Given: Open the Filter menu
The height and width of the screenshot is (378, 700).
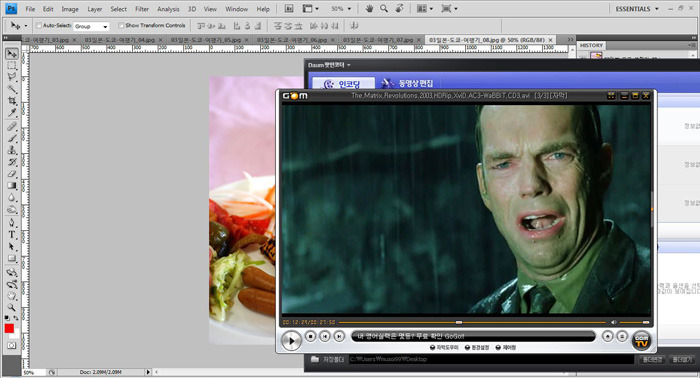Looking at the screenshot, I should click(x=142, y=9).
